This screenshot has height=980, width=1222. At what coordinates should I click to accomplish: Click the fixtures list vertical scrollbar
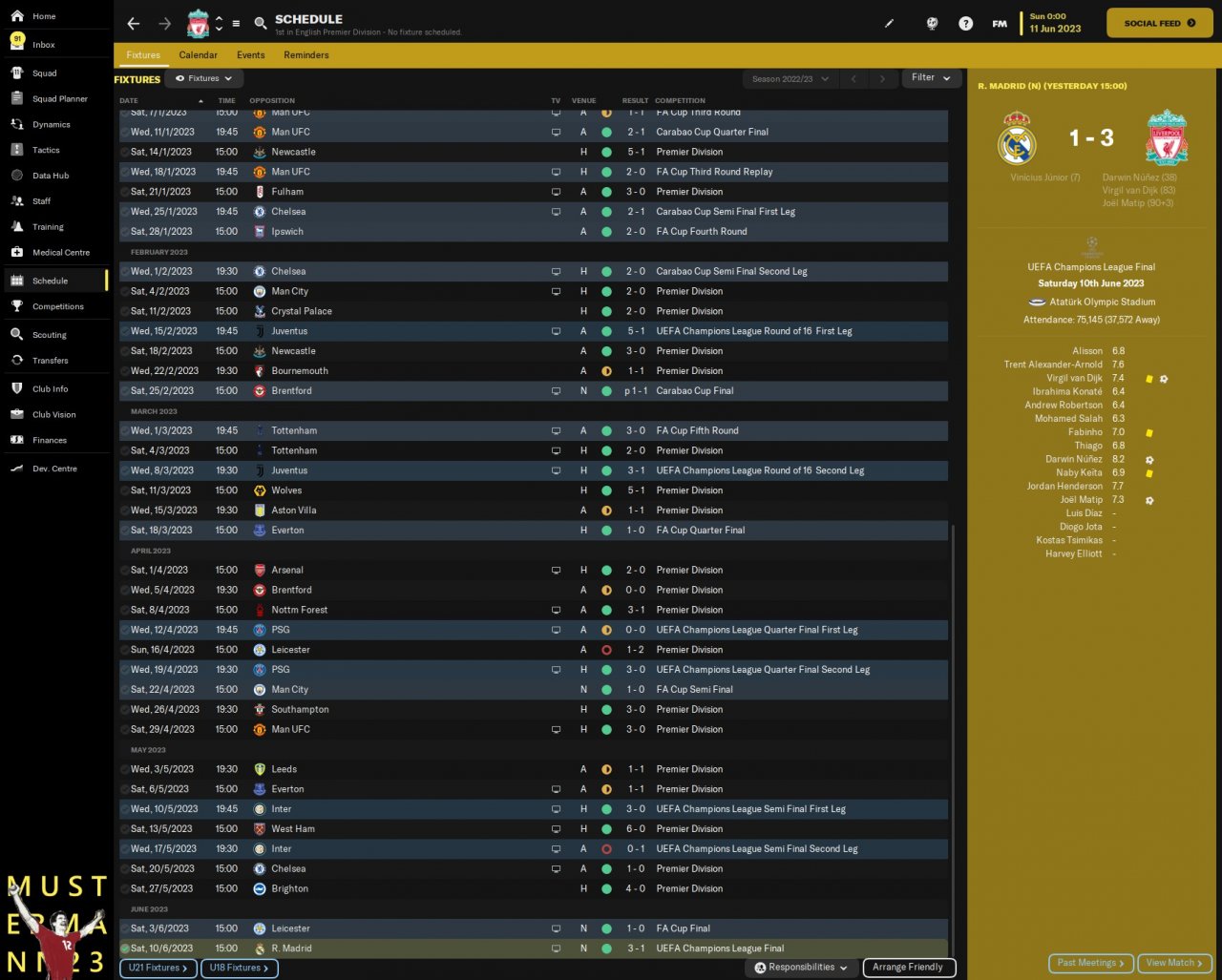tap(953, 740)
